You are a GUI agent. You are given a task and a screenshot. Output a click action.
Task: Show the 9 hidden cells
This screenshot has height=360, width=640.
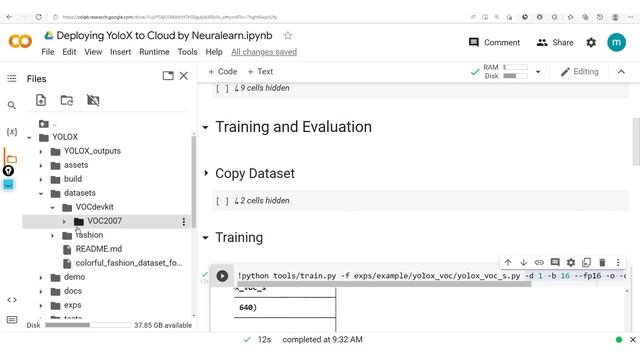click(x=262, y=88)
